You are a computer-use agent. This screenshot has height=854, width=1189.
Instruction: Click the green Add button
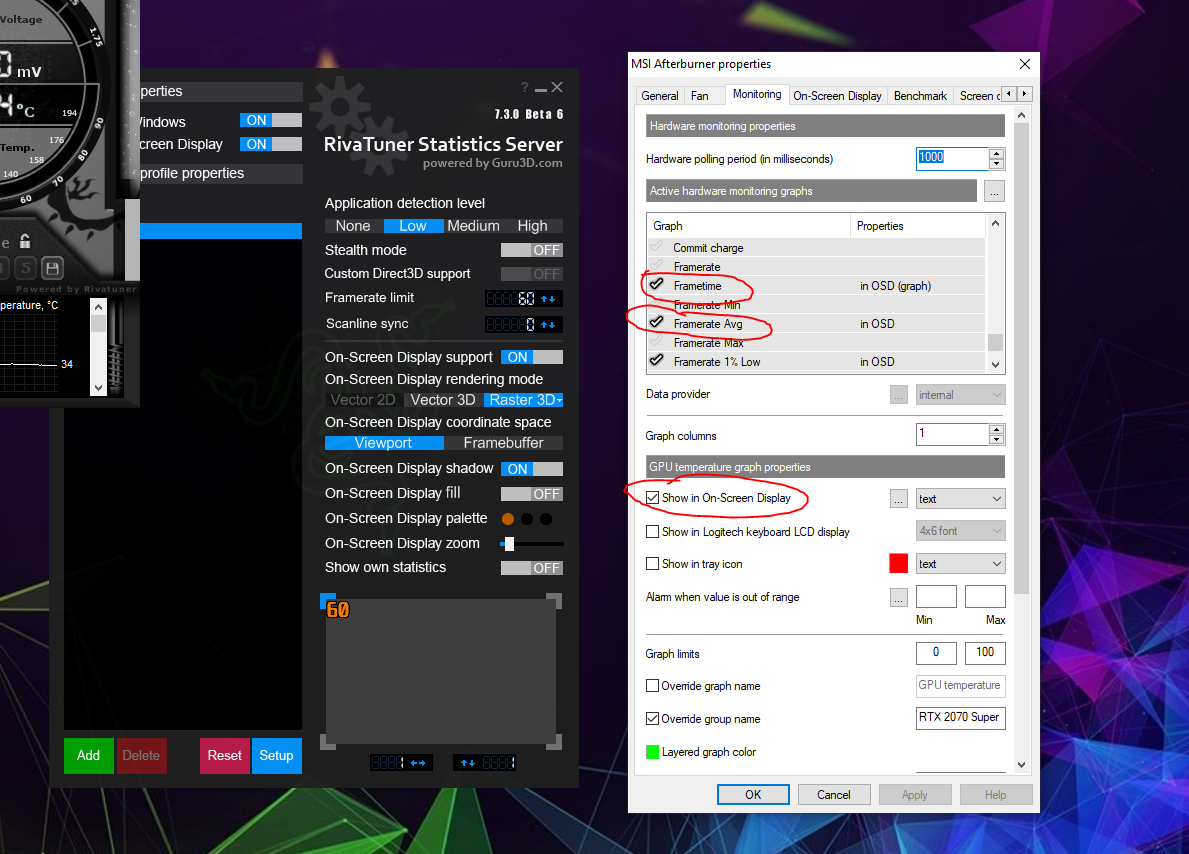pos(89,756)
